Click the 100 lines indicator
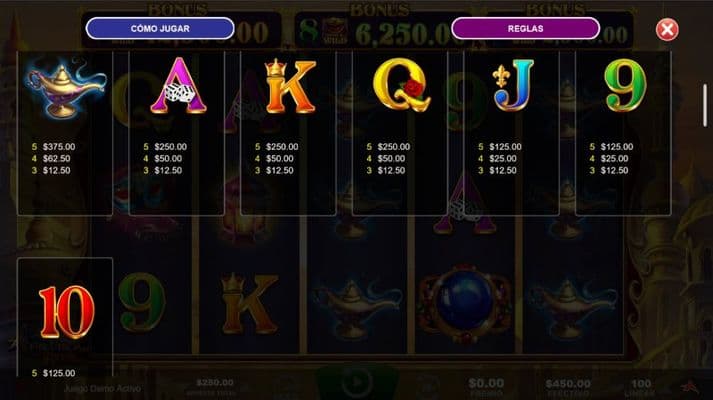Image resolution: width=713 pixels, height=400 pixels. coord(641,384)
